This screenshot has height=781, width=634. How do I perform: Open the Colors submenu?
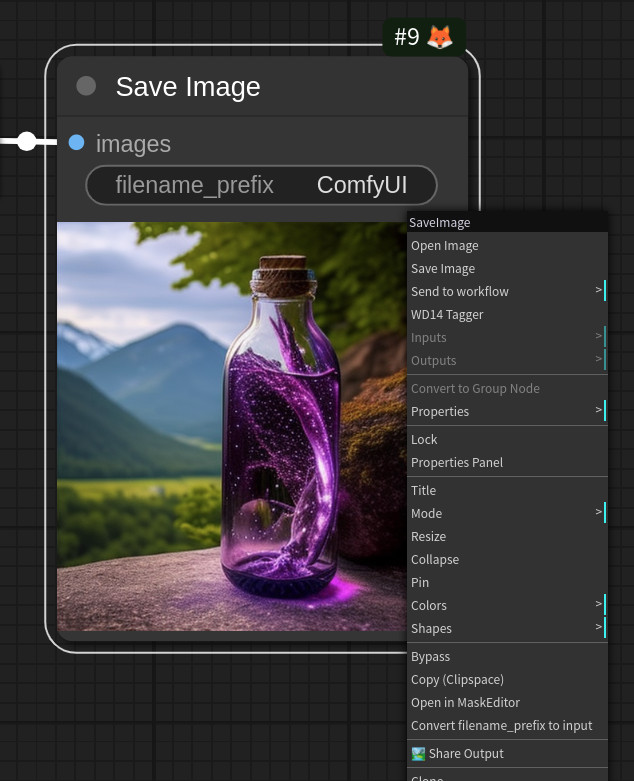[x=507, y=605]
